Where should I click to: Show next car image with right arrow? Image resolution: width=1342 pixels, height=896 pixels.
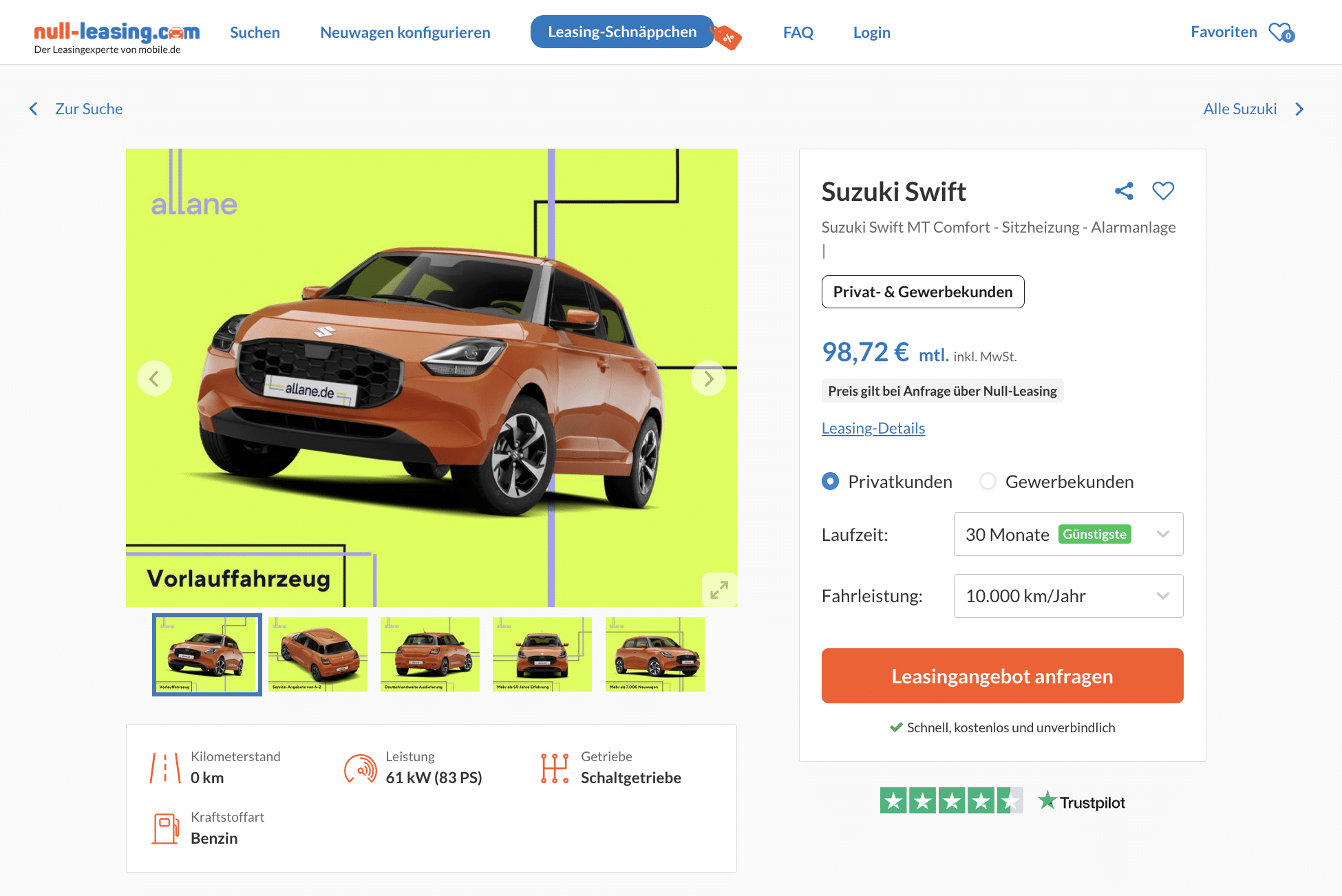click(x=709, y=378)
